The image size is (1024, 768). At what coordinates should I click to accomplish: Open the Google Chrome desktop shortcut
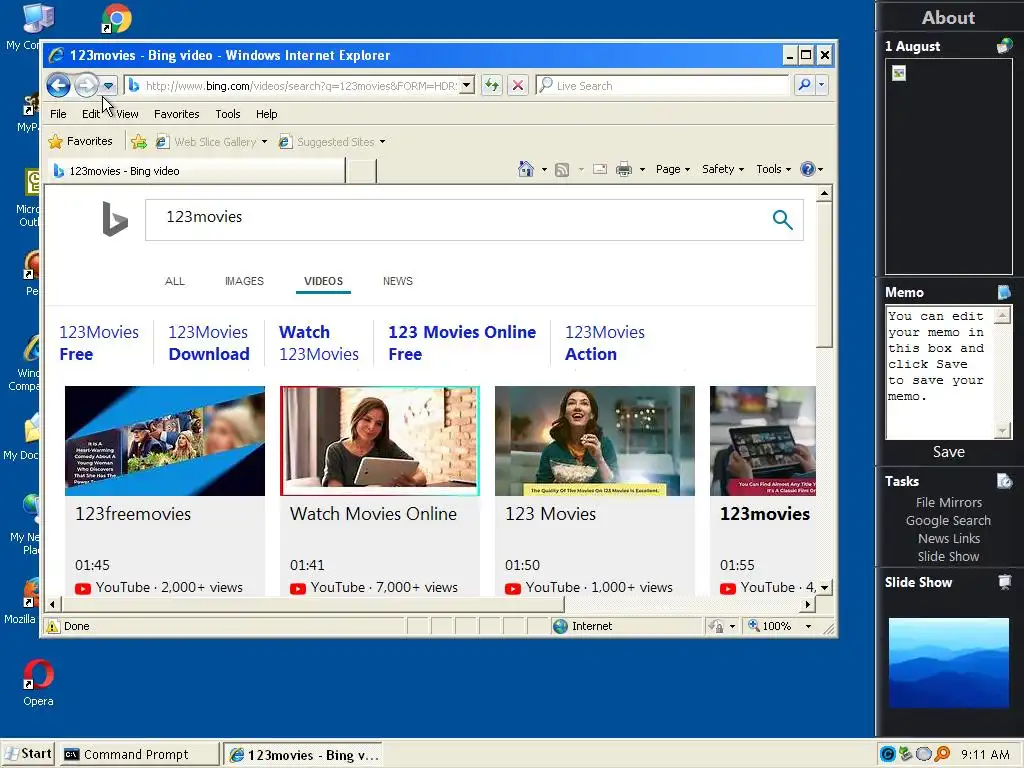(117, 18)
